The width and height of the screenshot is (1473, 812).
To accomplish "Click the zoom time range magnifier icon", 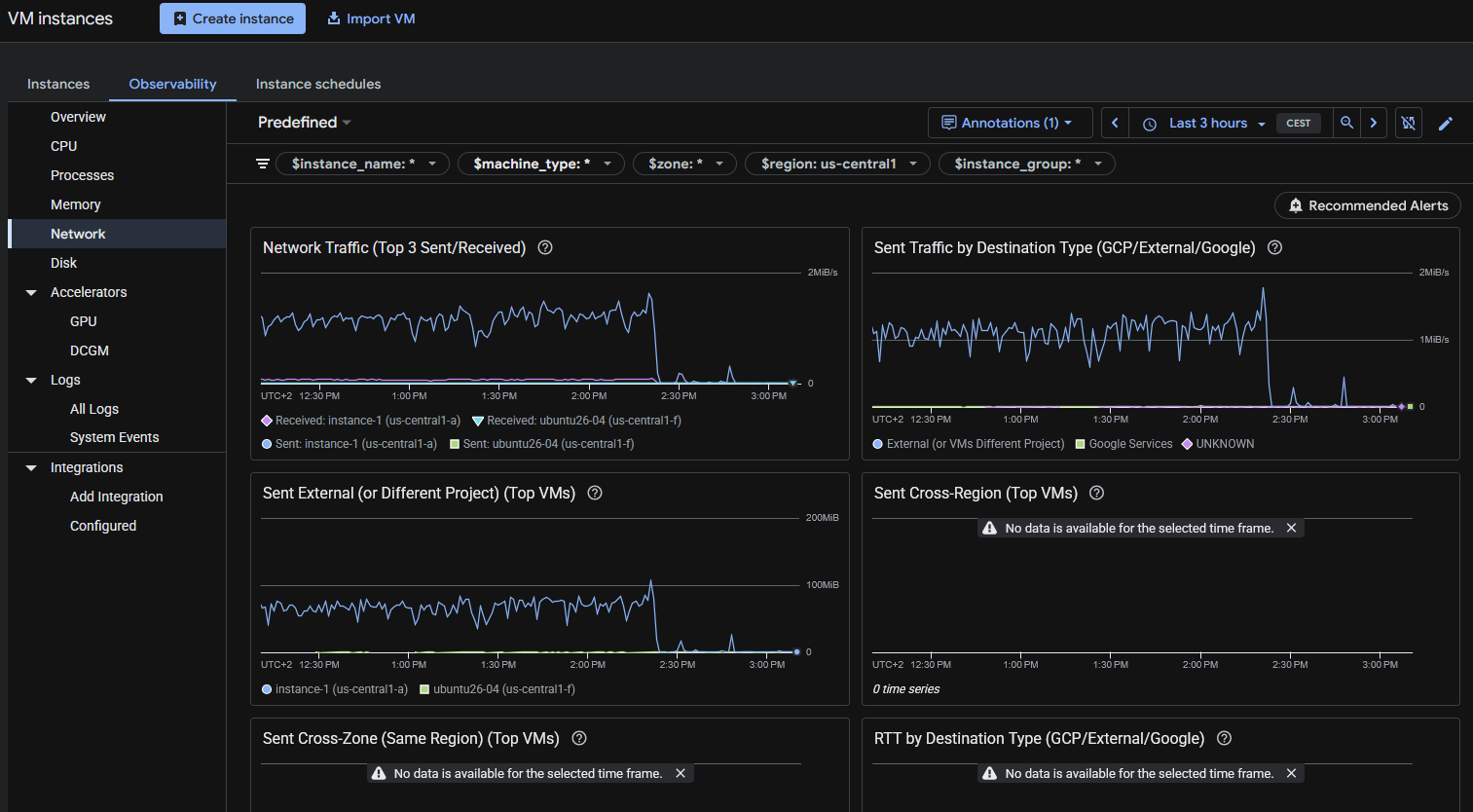I will pos(1346,123).
